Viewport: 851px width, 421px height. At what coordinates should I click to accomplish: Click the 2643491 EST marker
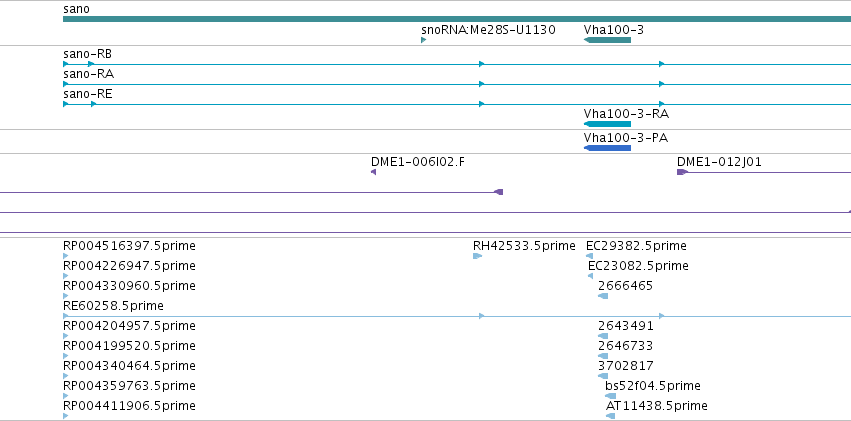(x=603, y=336)
